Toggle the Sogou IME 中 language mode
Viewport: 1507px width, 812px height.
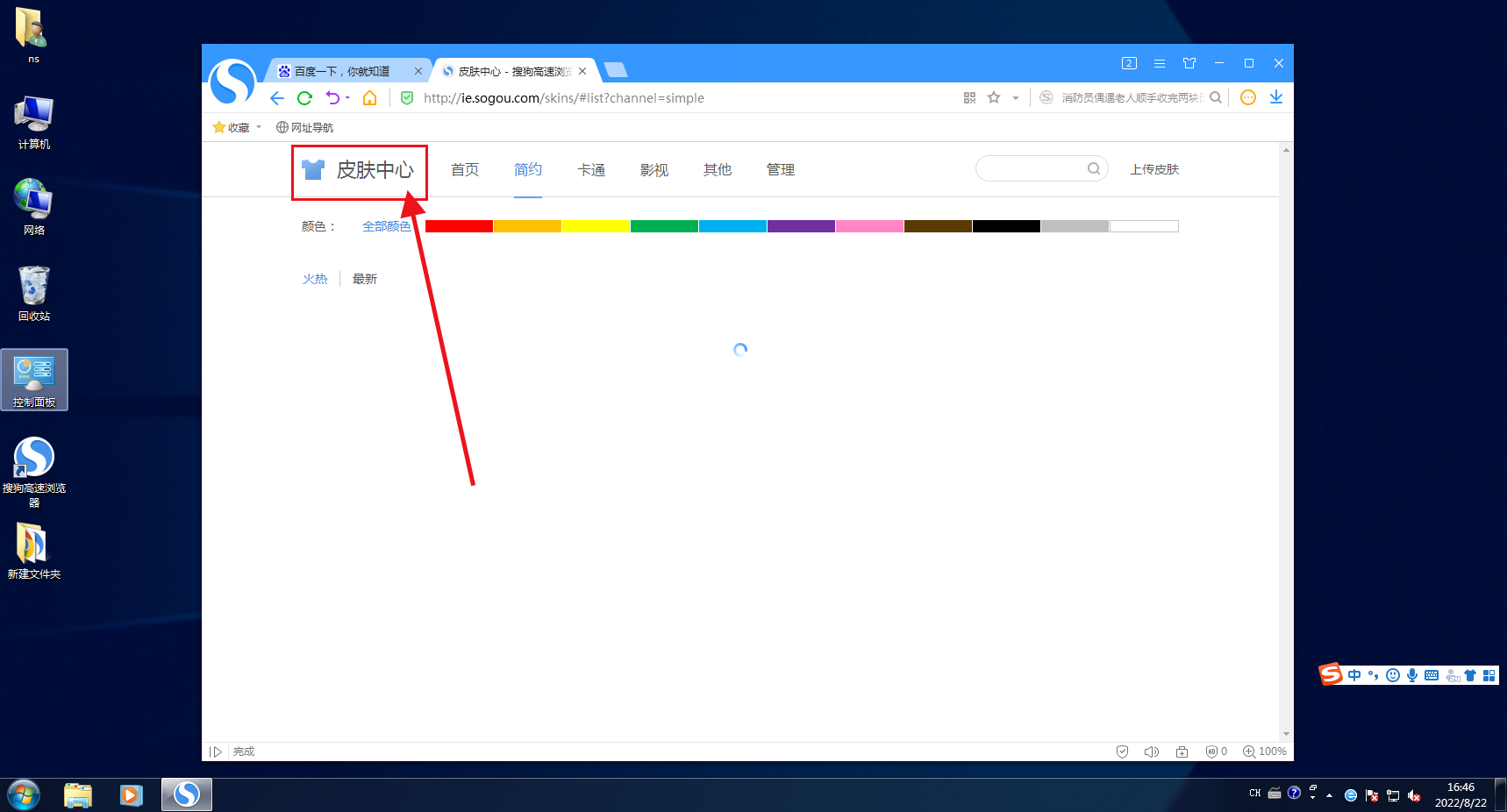pyautogui.click(x=1354, y=675)
